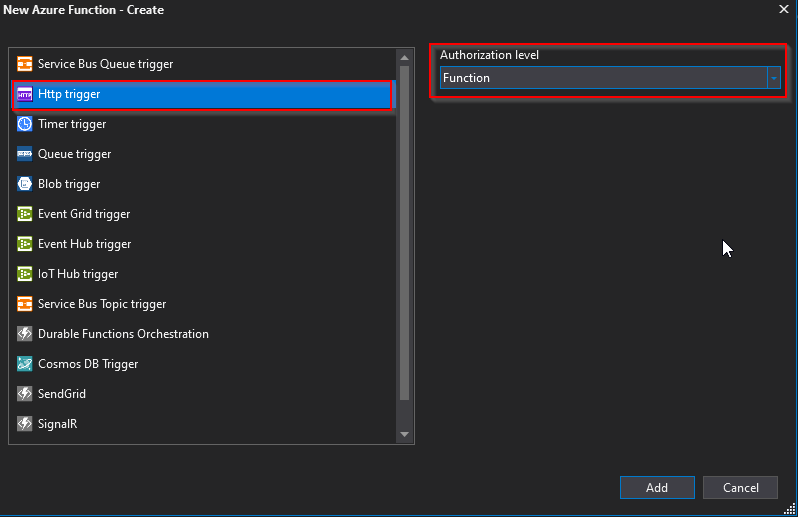Click the SendGrid lightning icon
This screenshot has width=798, height=517.
pyautogui.click(x=24, y=394)
